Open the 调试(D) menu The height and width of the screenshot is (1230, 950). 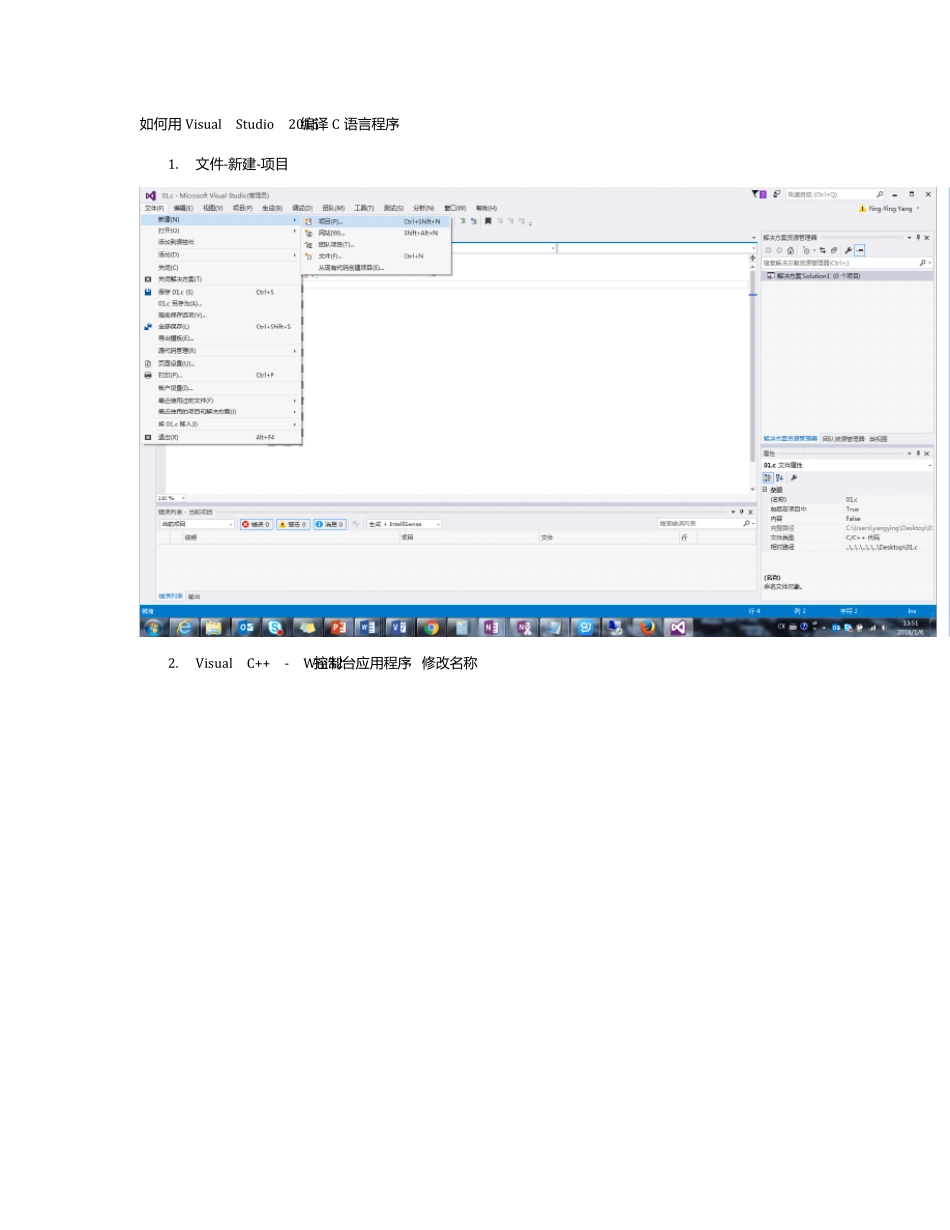(x=302, y=208)
